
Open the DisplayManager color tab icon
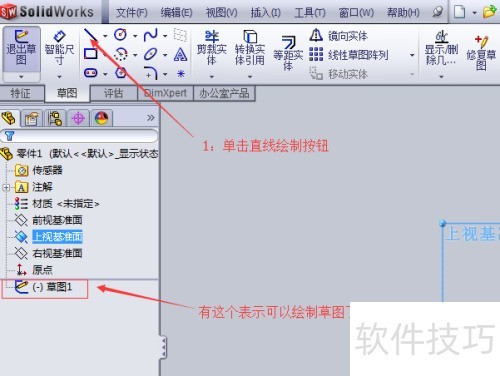[102, 118]
